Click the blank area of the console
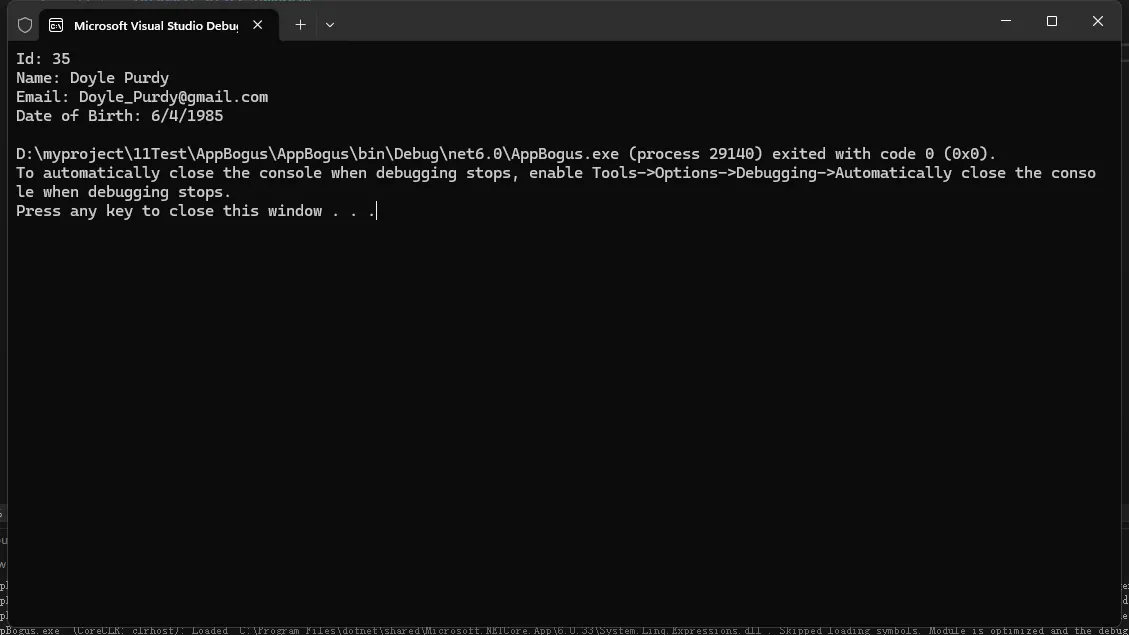1129x635 pixels. [560, 400]
